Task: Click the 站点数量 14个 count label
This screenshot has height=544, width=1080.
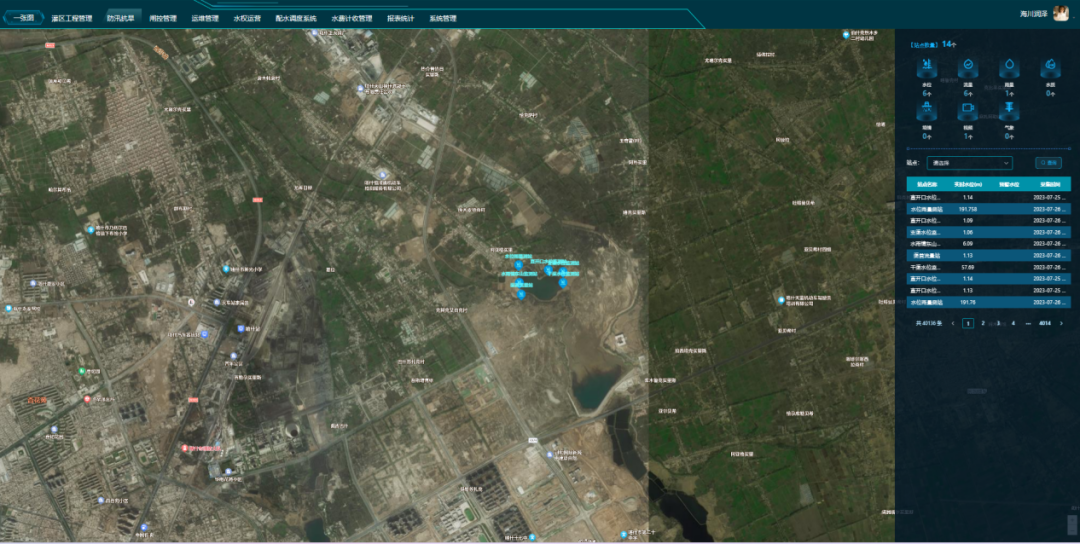Action: click(933, 44)
